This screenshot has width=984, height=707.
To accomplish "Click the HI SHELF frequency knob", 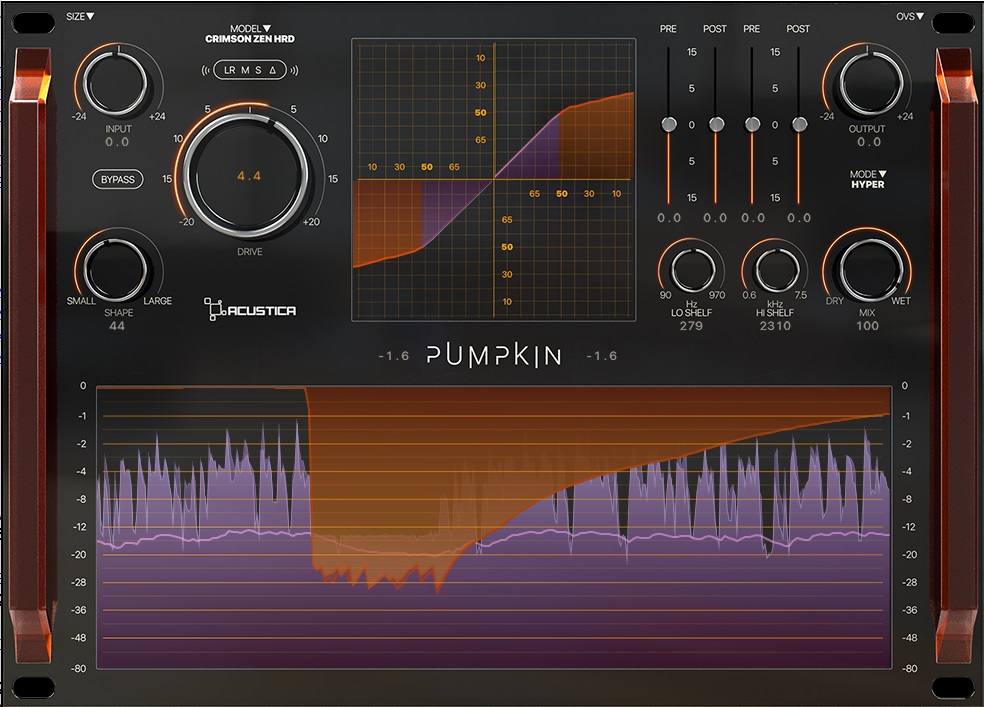I will click(778, 270).
